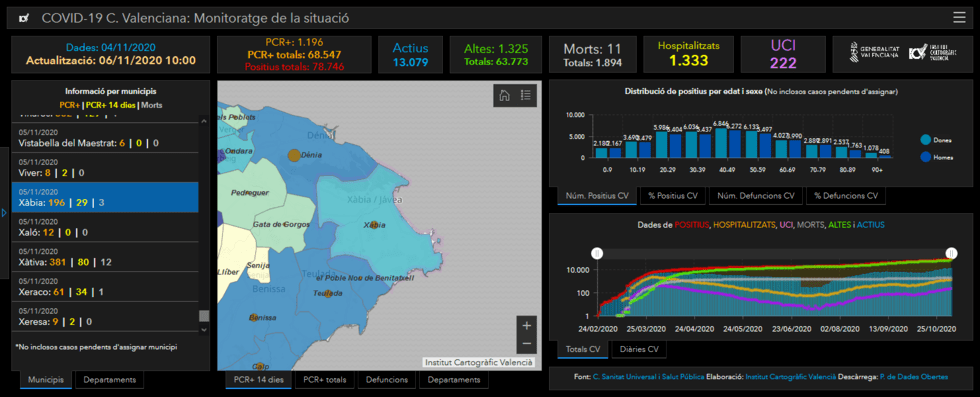Select the Víver municipality row
The height and width of the screenshot is (397, 980).
105,168
